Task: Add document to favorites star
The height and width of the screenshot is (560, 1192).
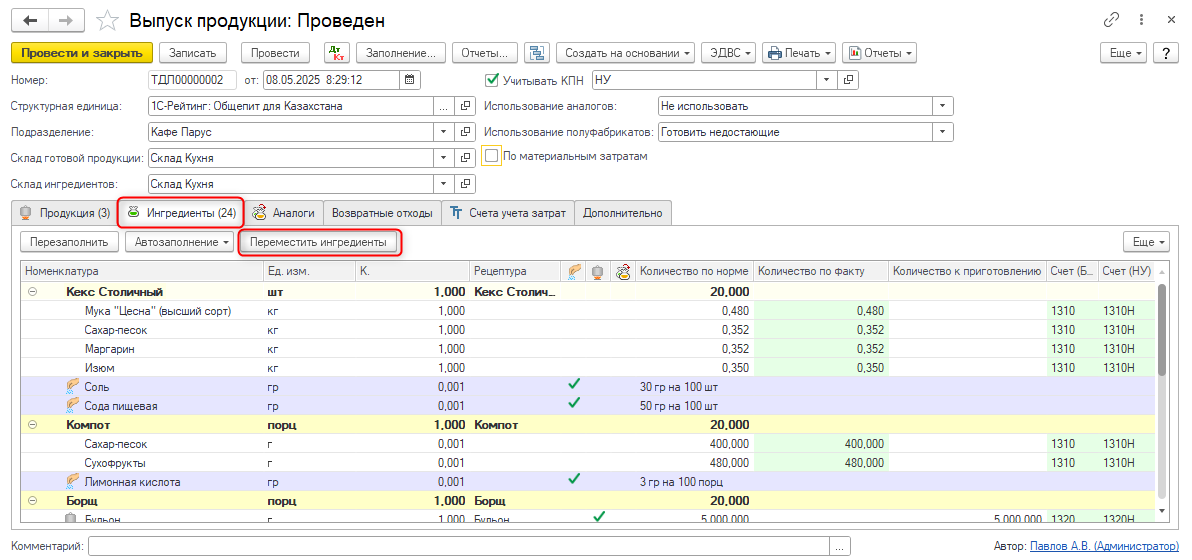Action: point(105,21)
